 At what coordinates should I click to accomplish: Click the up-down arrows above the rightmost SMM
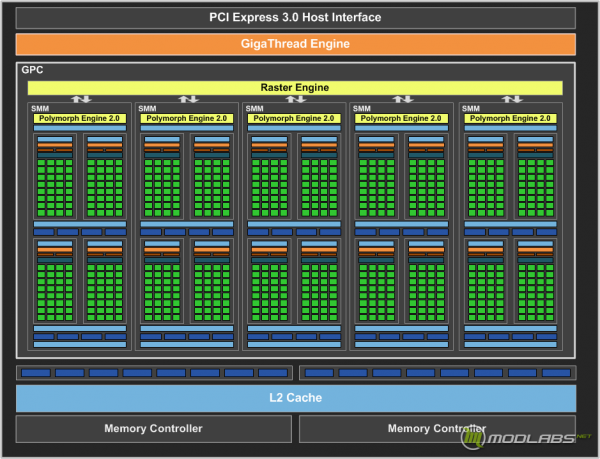(512, 99)
